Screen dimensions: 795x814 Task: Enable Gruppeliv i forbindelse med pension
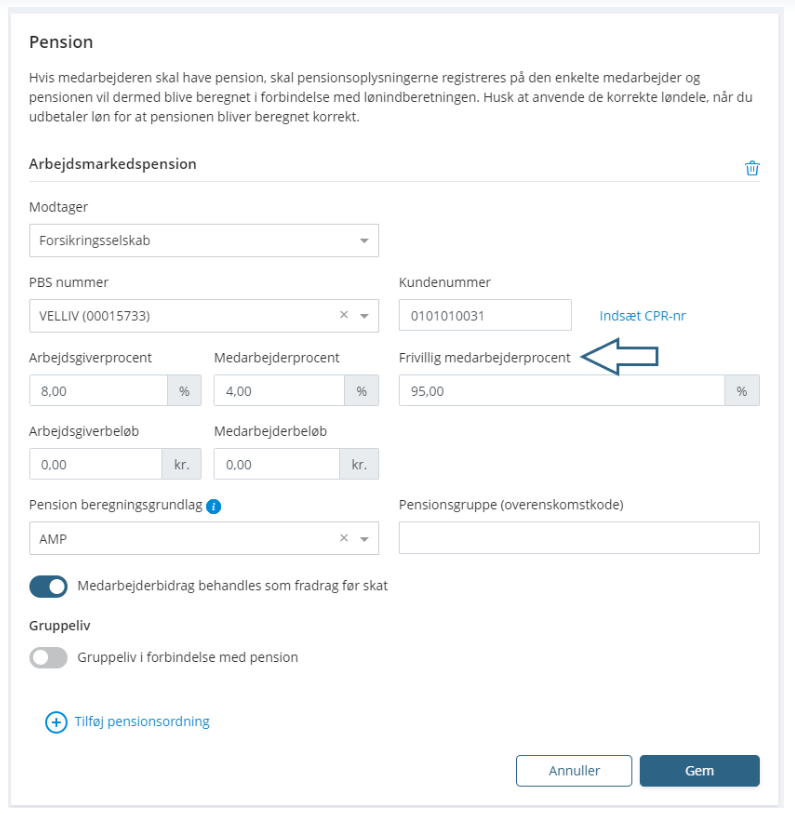(x=48, y=658)
